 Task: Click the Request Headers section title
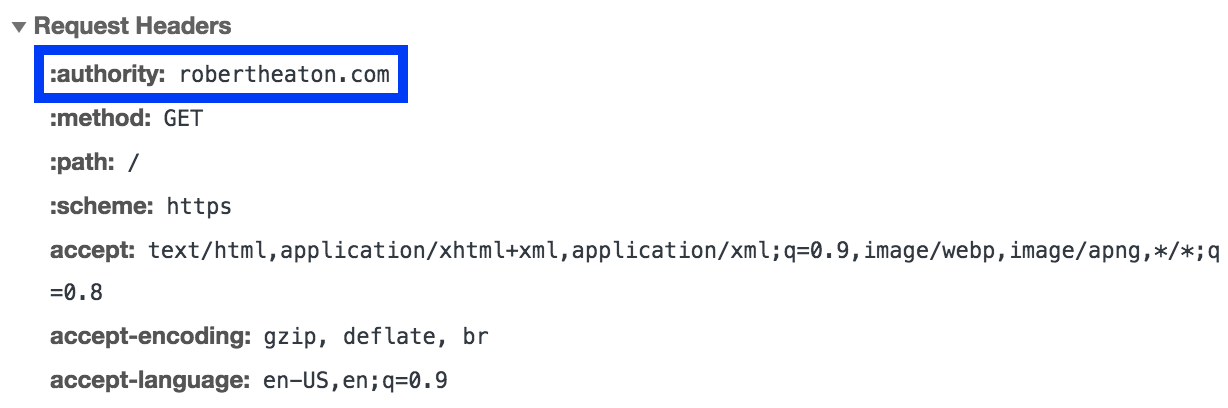pyautogui.click(x=132, y=27)
